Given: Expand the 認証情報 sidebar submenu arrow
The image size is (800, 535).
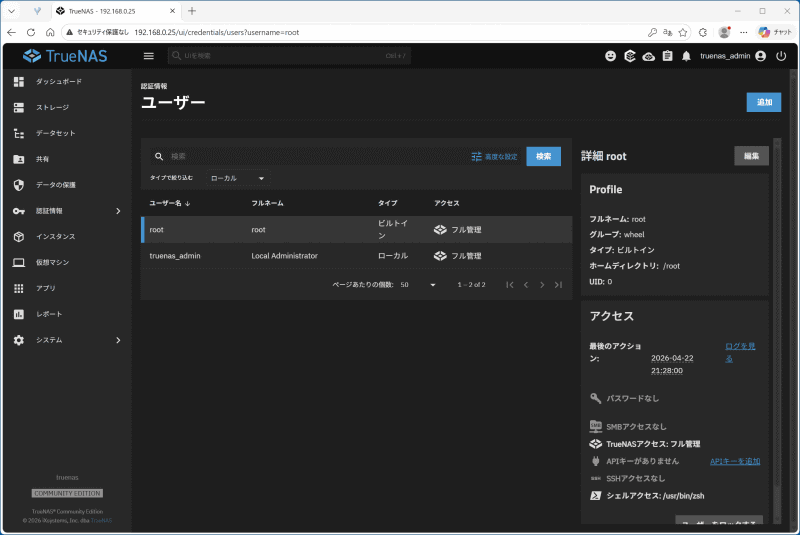Looking at the screenshot, I should coord(118,211).
